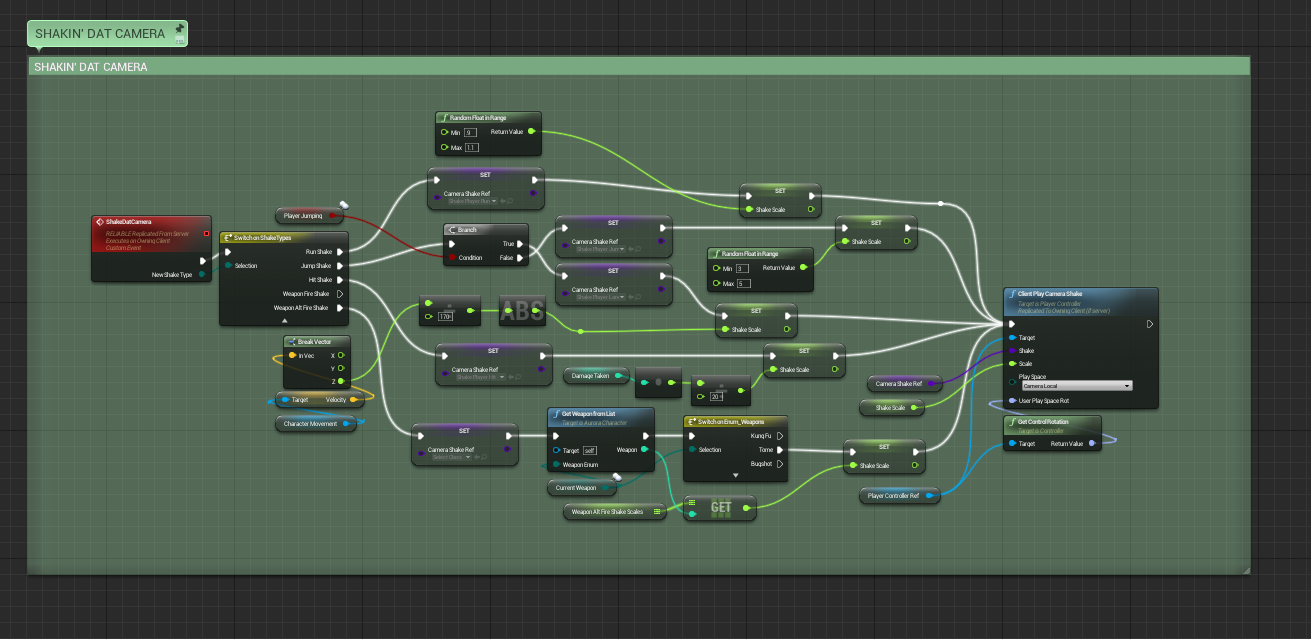Click Client Play Camera Shake exec output pin
Viewport: 1311px width, 639px height.
[x=1150, y=324]
